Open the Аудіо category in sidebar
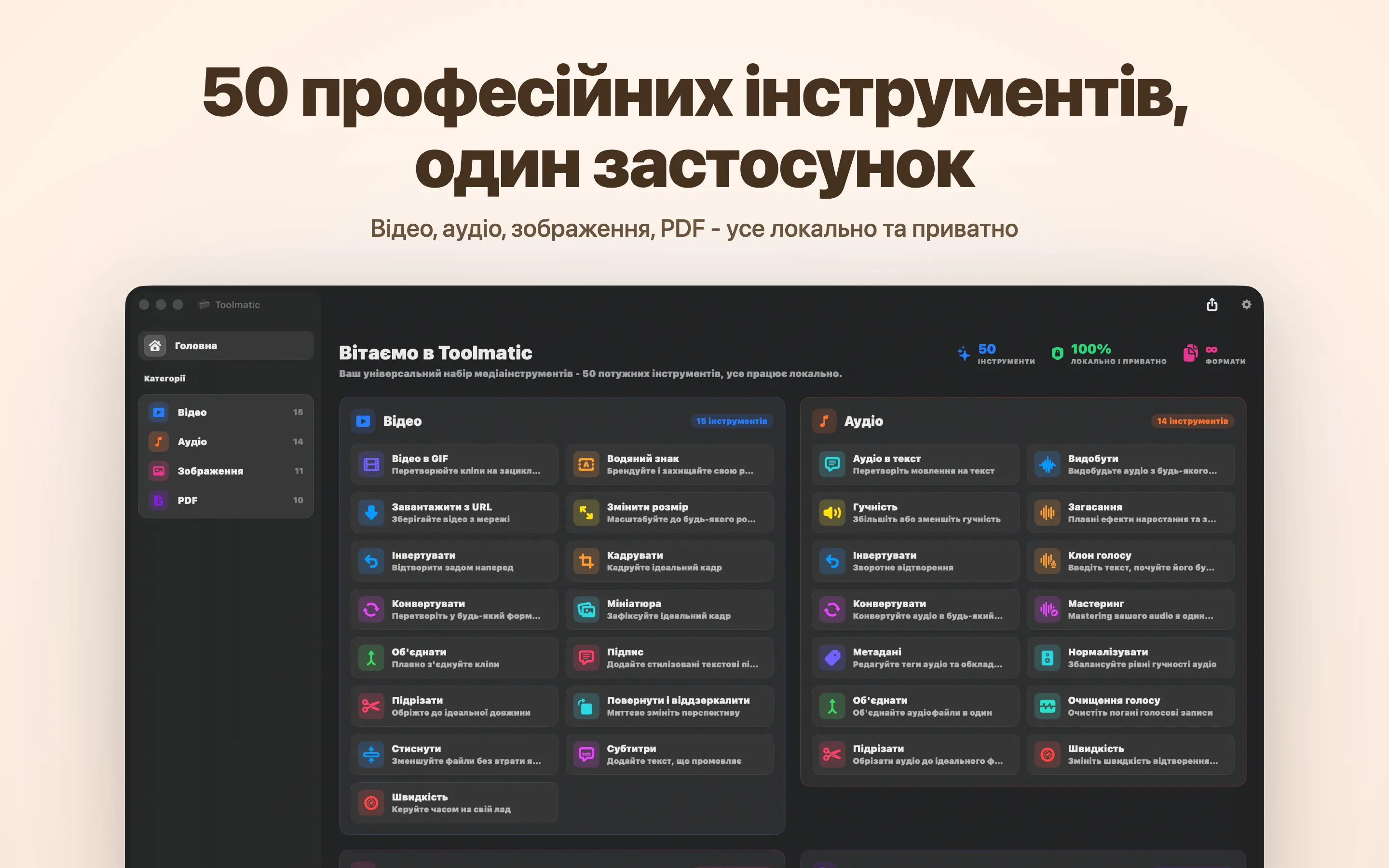 226,441
